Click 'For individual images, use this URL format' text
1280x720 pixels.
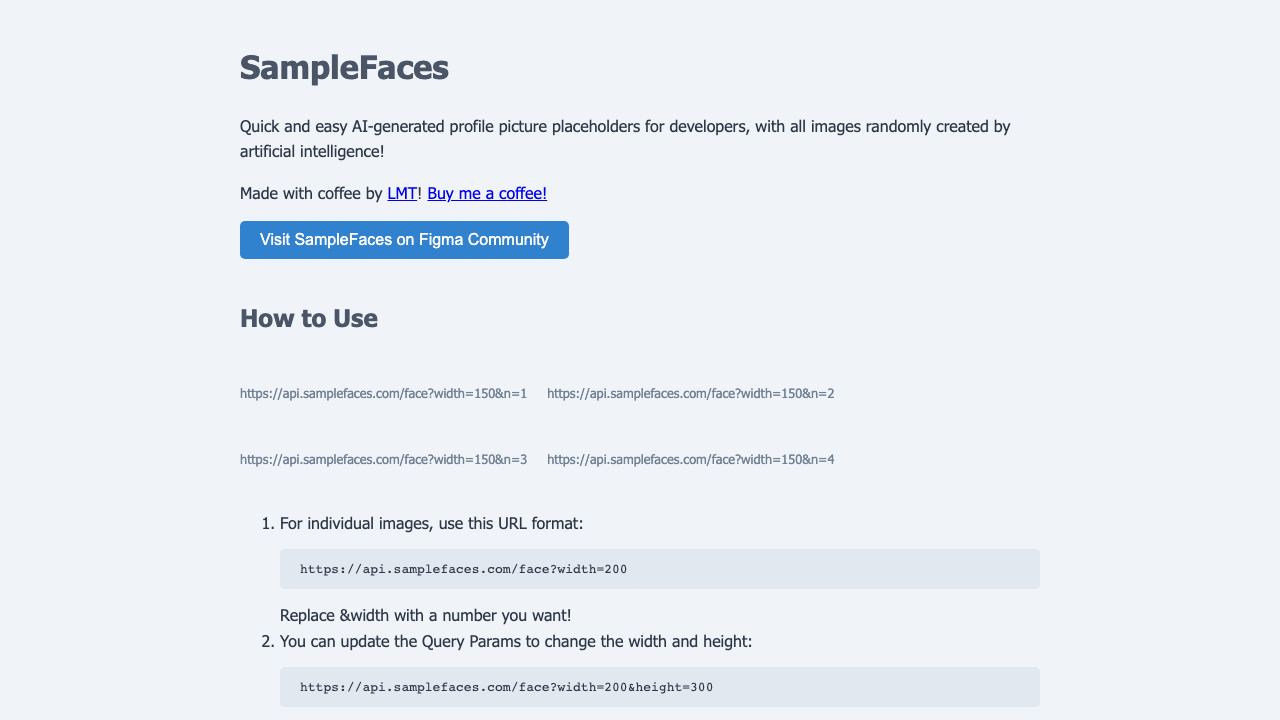coord(431,524)
